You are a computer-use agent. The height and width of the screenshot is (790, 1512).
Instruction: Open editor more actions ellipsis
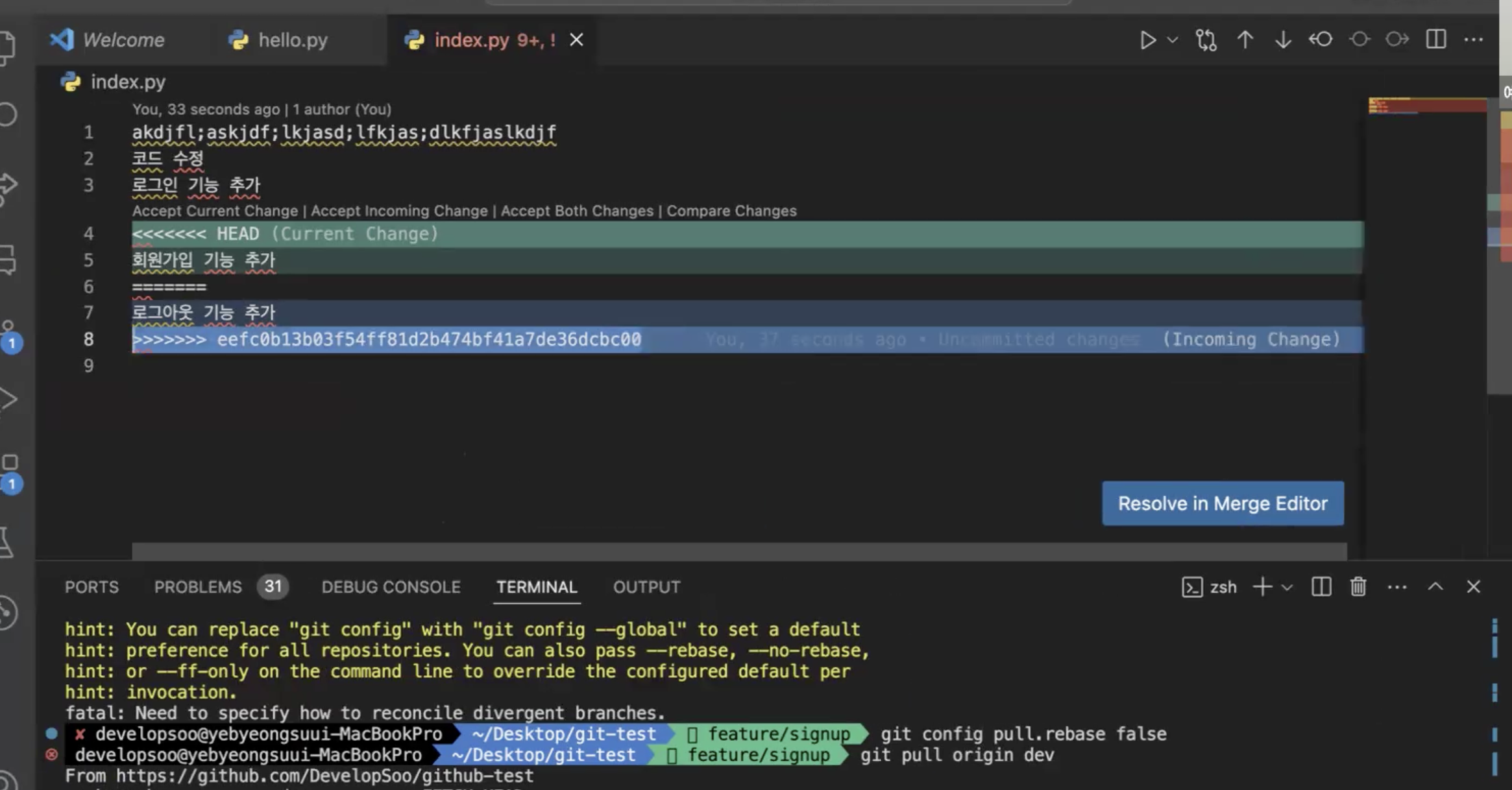(1474, 40)
